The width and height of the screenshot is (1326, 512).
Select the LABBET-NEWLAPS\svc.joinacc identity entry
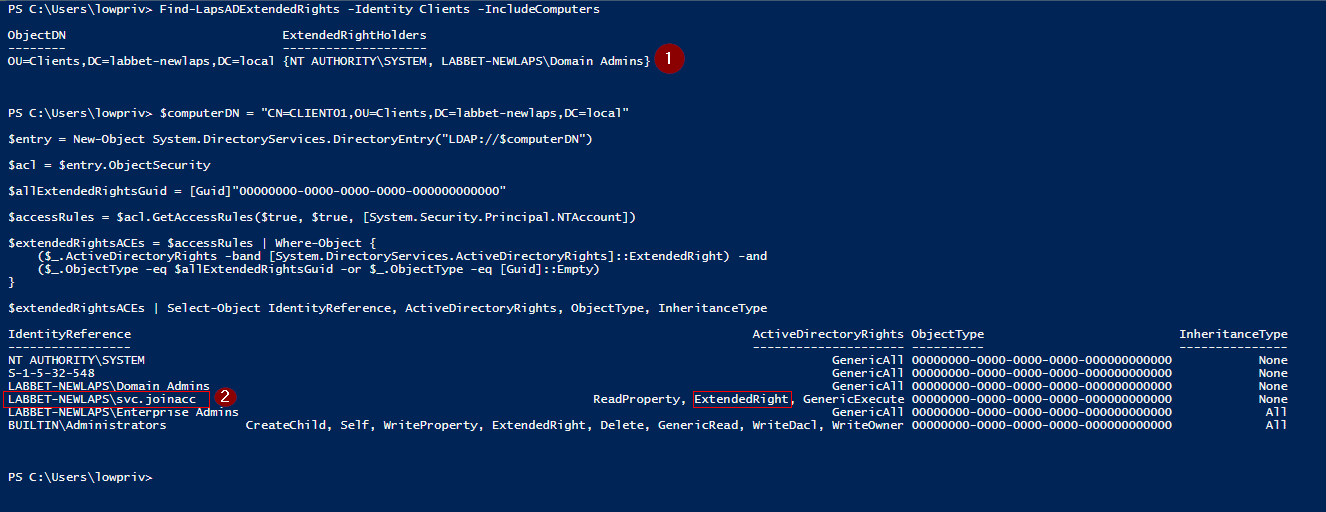(102, 399)
